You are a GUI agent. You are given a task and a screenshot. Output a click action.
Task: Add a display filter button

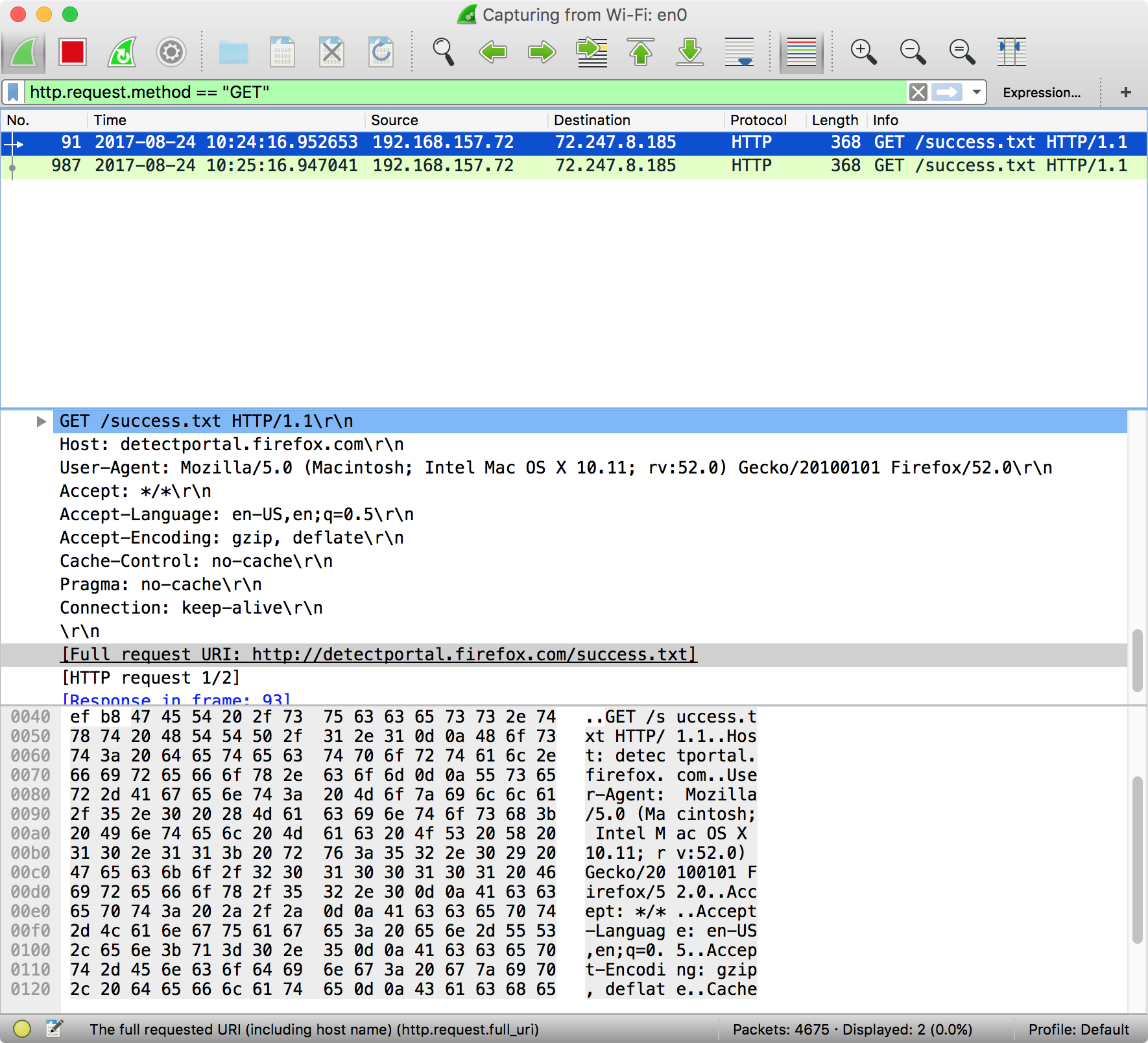(x=1126, y=92)
